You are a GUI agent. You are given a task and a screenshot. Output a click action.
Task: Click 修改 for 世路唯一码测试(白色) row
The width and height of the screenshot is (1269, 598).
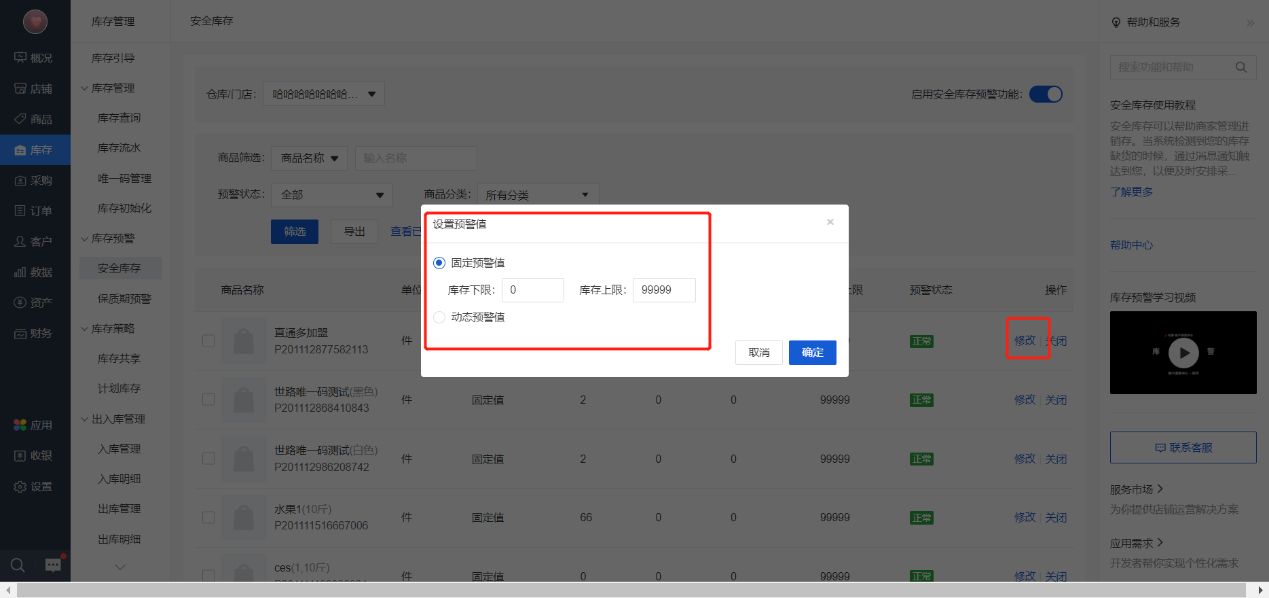pos(1025,458)
